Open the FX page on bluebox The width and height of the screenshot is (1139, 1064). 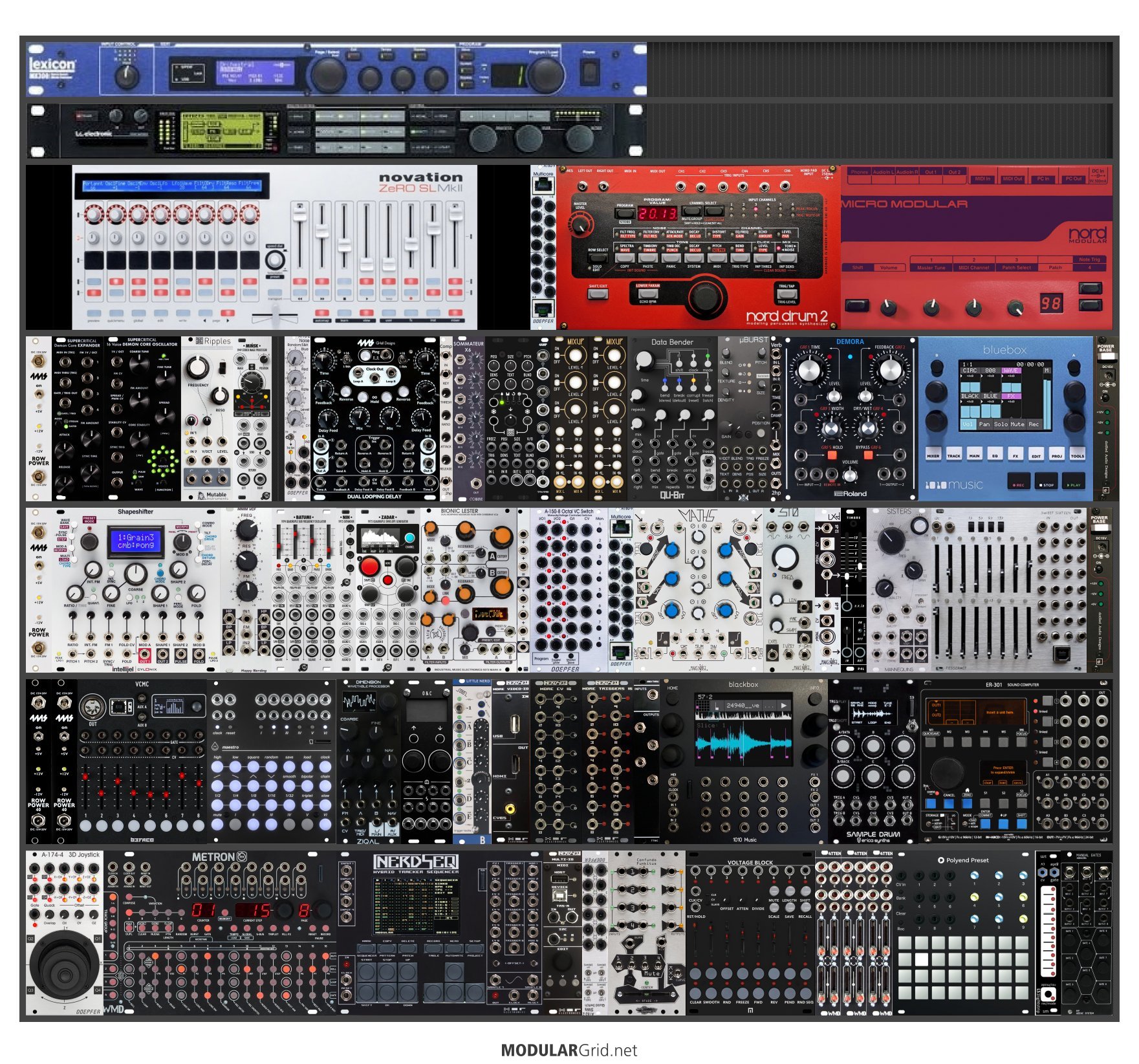click(x=1015, y=455)
